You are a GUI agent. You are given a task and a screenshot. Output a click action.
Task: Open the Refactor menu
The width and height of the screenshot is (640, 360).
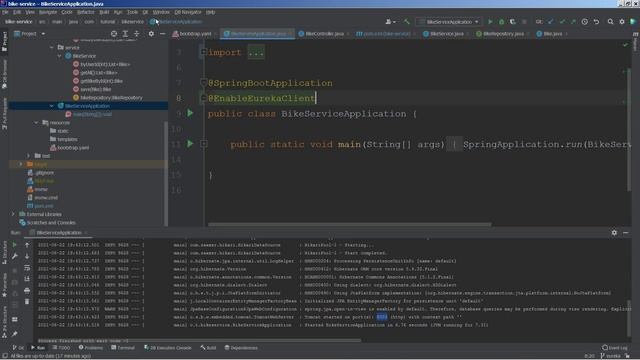[x=86, y=12]
